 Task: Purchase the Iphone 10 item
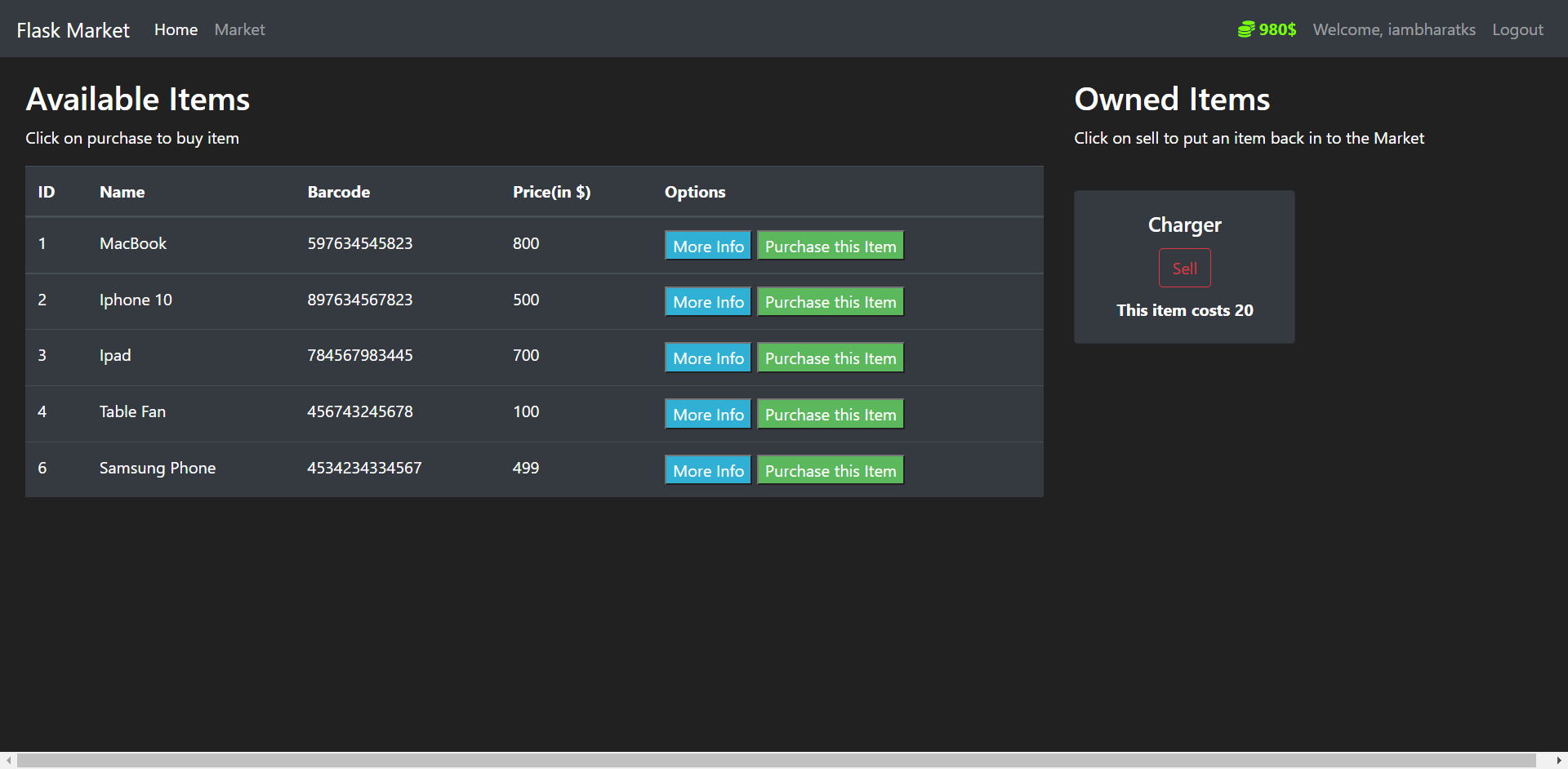pyautogui.click(x=830, y=301)
